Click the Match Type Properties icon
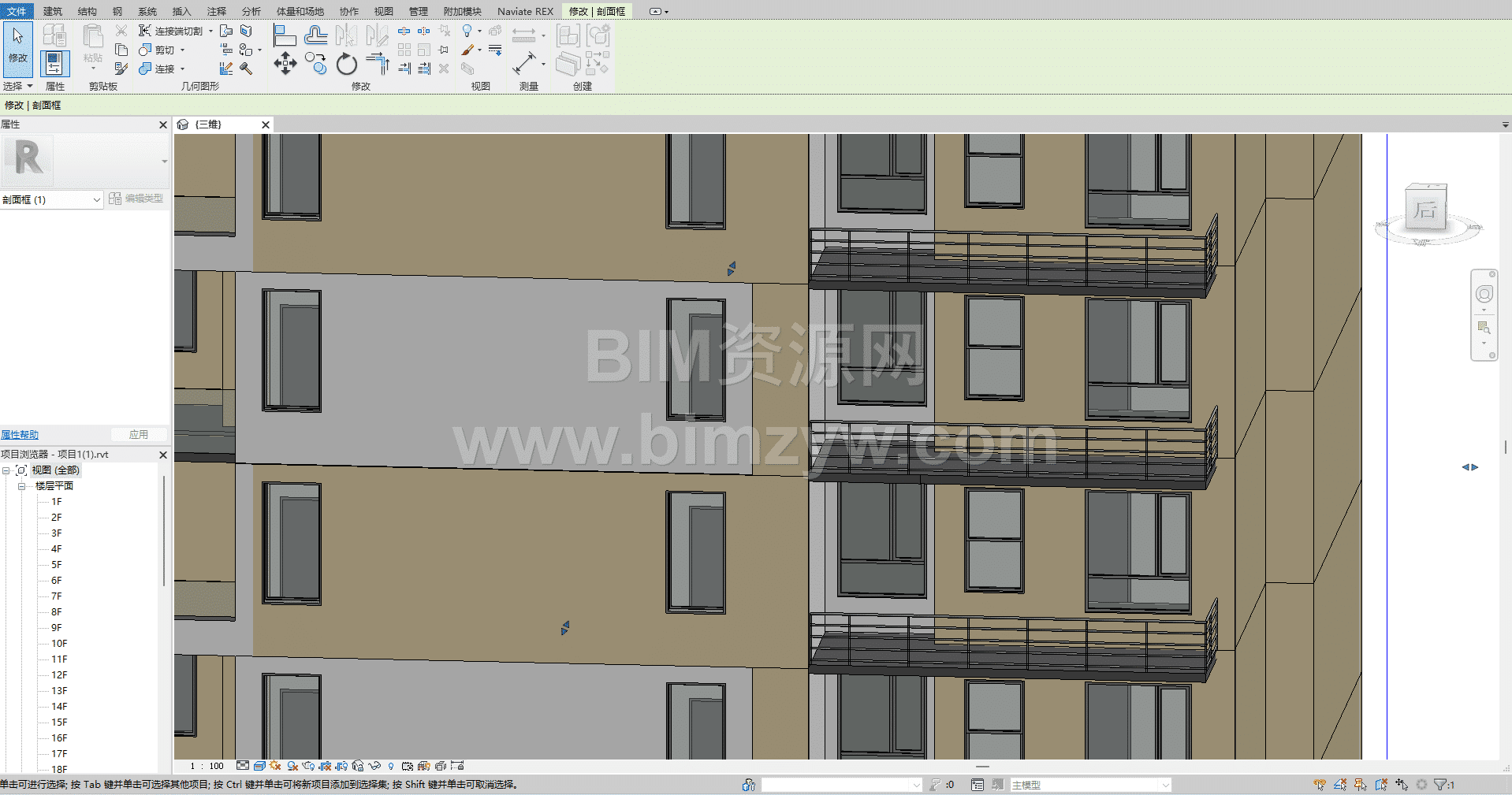The height and width of the screenshot is (795, 1512). 121,69
